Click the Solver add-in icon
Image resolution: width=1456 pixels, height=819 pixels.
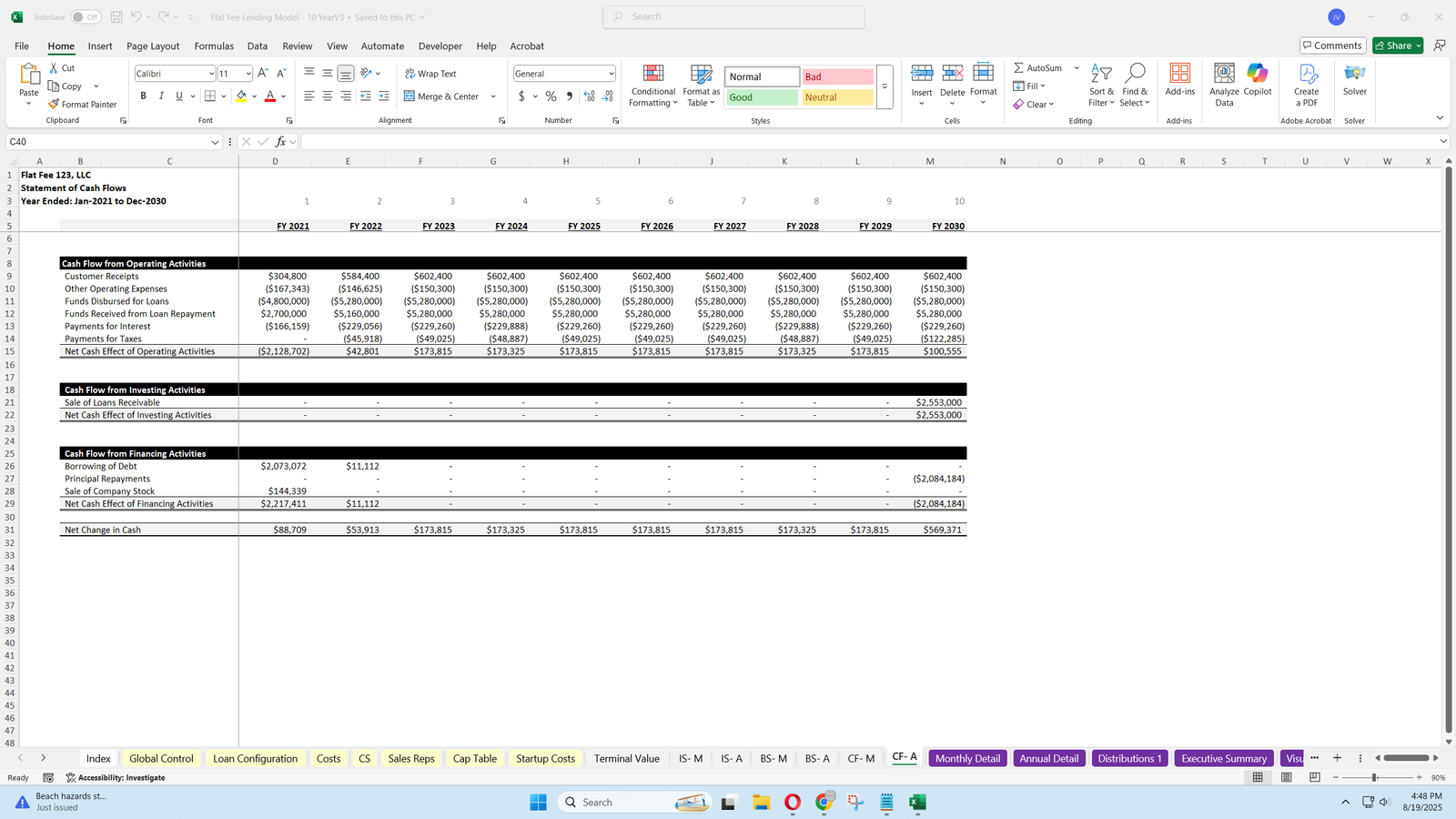pyautogui.click(x=1354, y=75)
